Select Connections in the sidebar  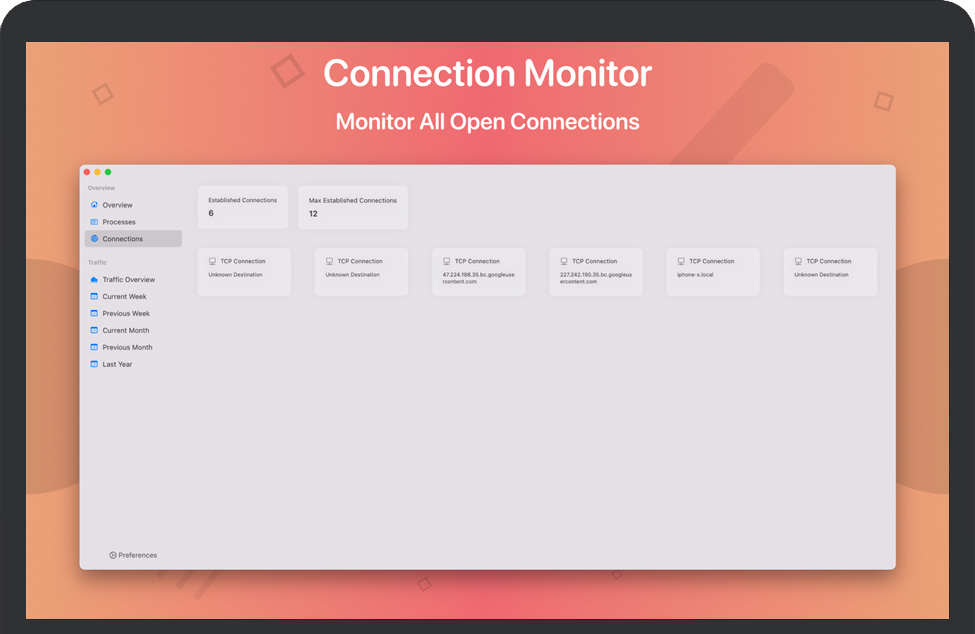pos(133,239)
